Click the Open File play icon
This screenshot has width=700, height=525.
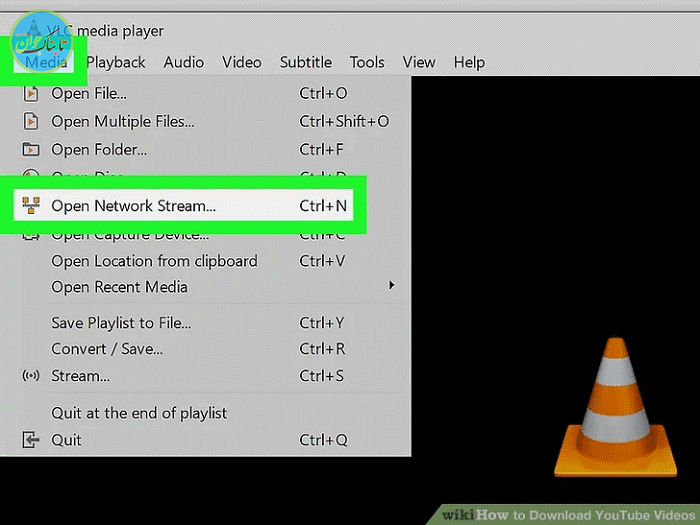(31, 94)
